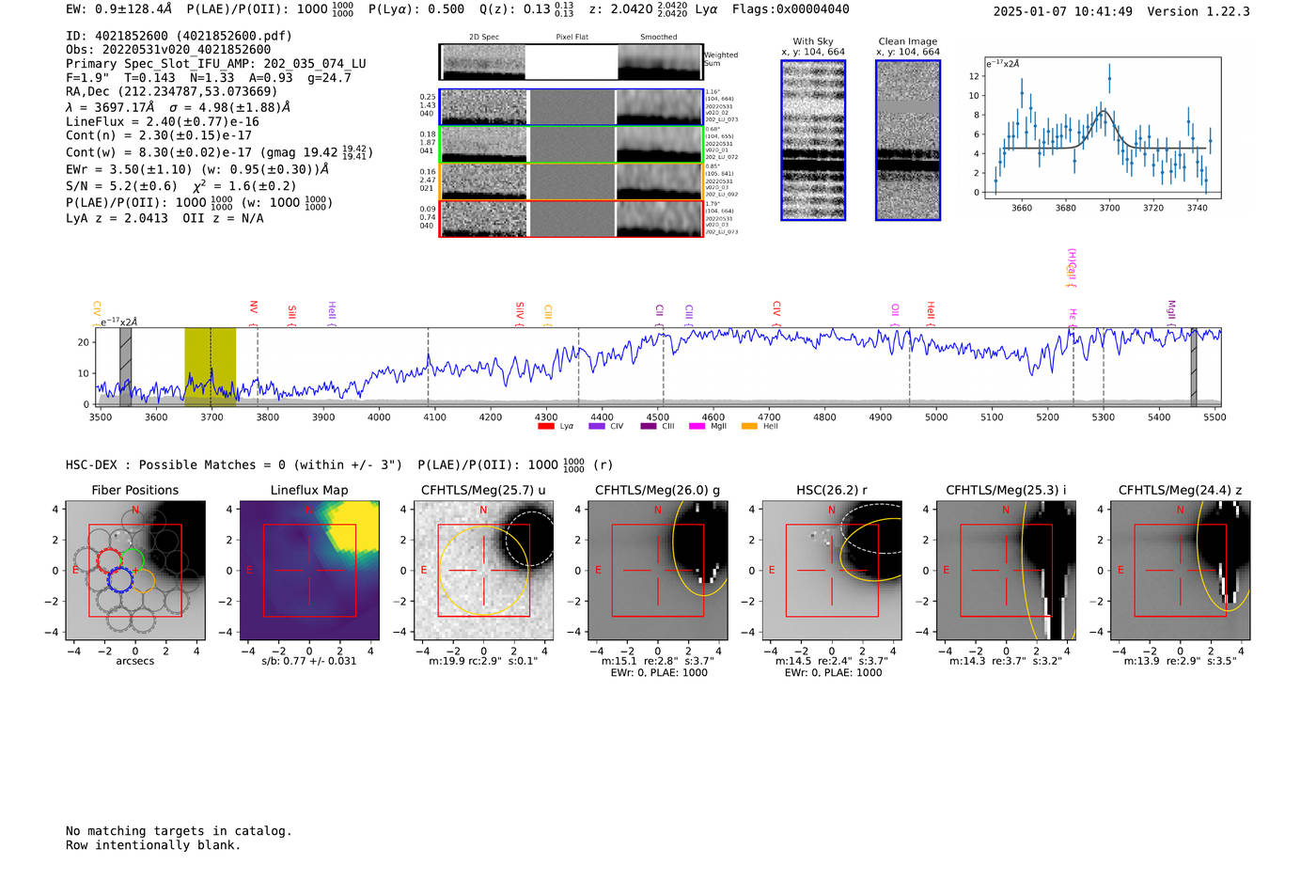The height and width of the screenshot is (896, 1316).
Task: Open the CFHTLS/Meg(25.7) u image
Action: click(x=483, y=570)
